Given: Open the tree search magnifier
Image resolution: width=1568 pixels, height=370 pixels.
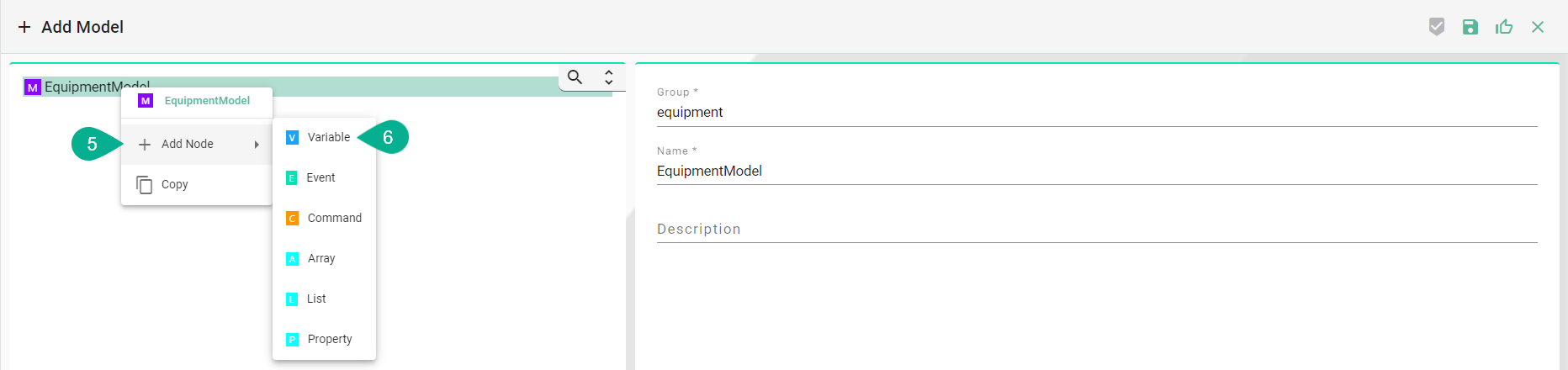Looking at the screenshot, I should coord(575,77).
